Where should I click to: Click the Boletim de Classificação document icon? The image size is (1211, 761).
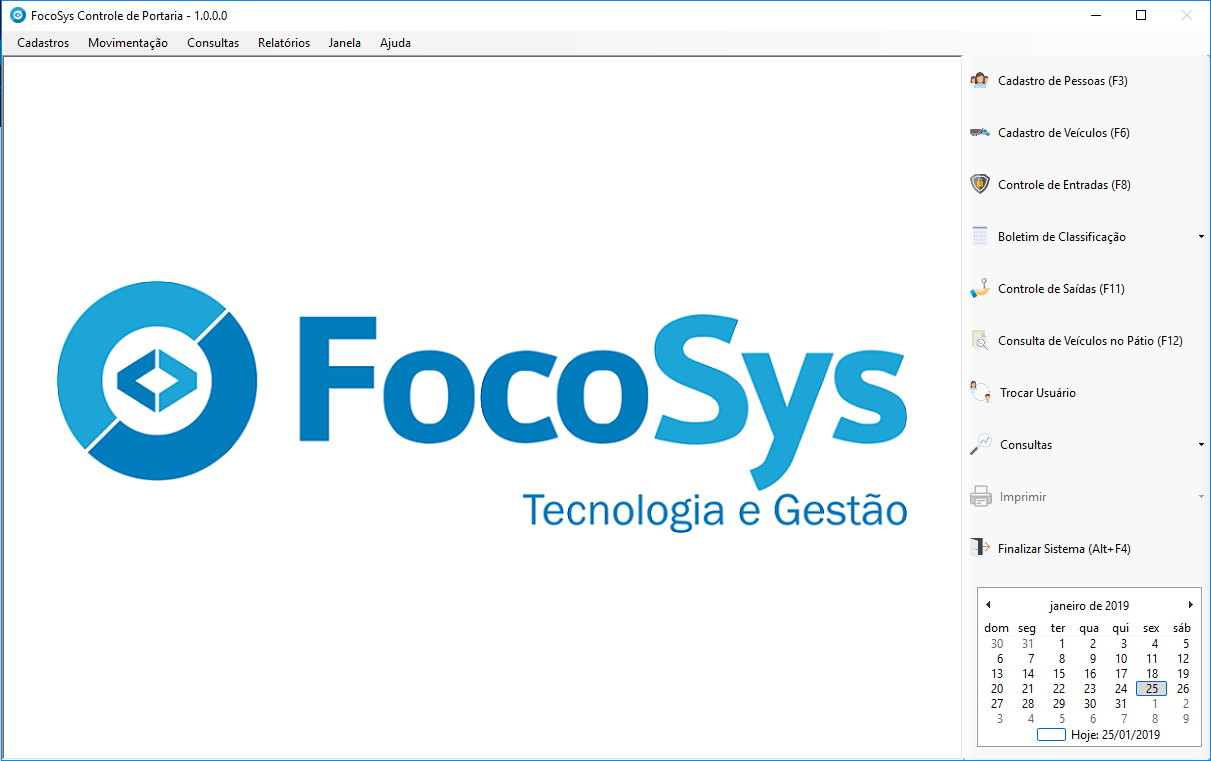980,237
